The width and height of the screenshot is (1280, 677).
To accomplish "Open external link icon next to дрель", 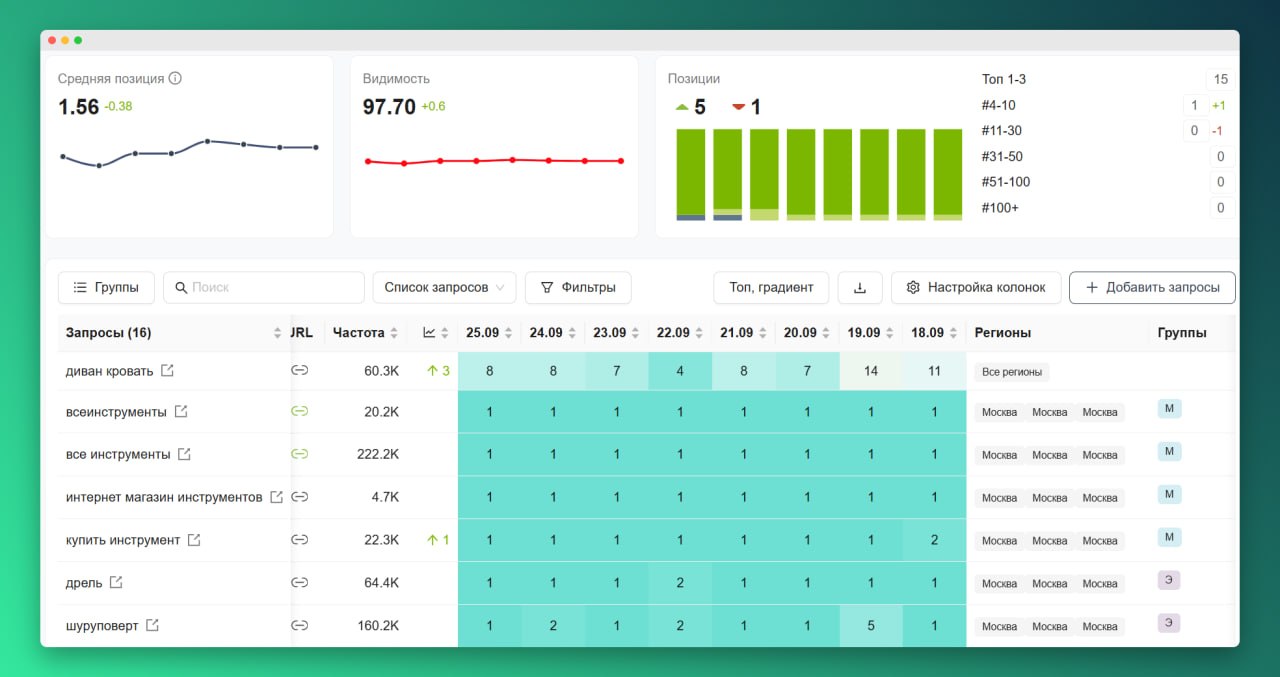I will pos(116,582).
